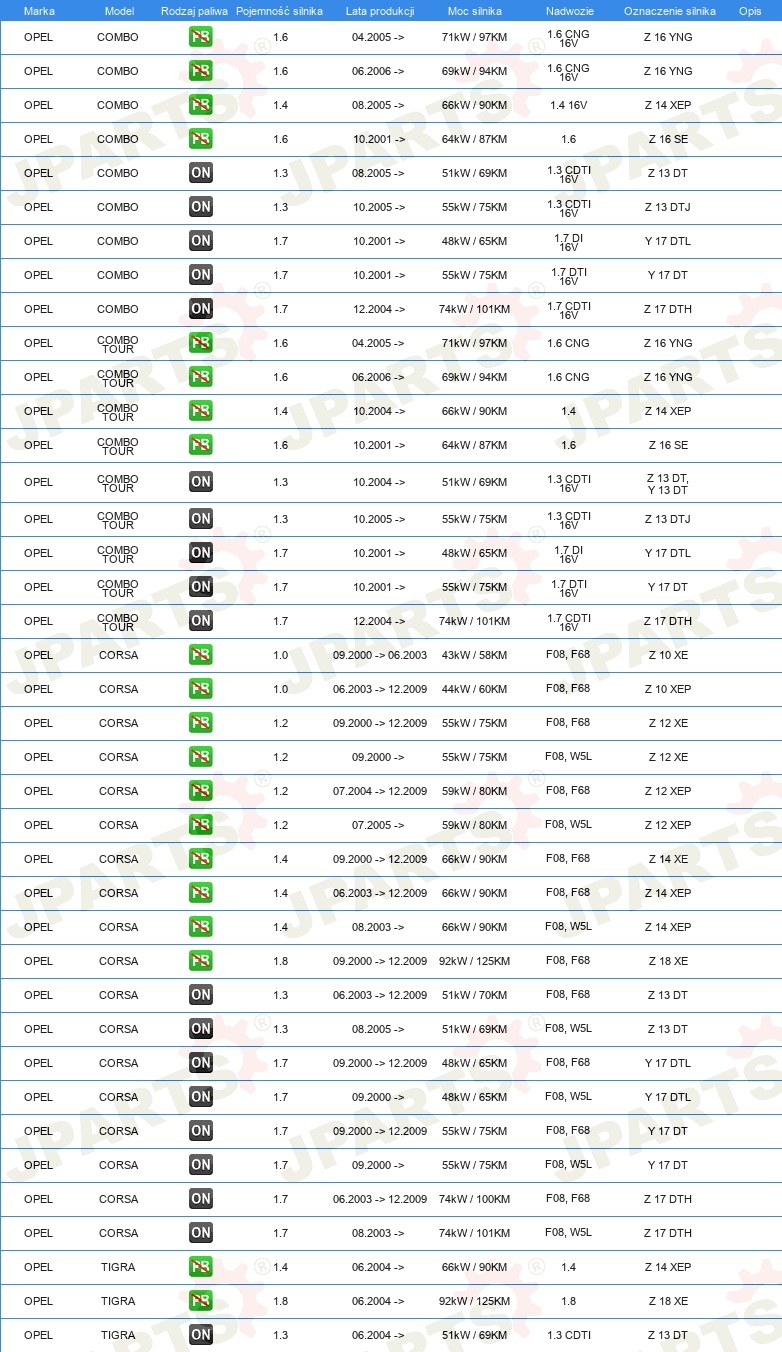Click ON diesel icon in COMBO TOUR Z 13 DT, Y 13 DT row
This screenshot has width=782, height=1352.
(200, 482)
